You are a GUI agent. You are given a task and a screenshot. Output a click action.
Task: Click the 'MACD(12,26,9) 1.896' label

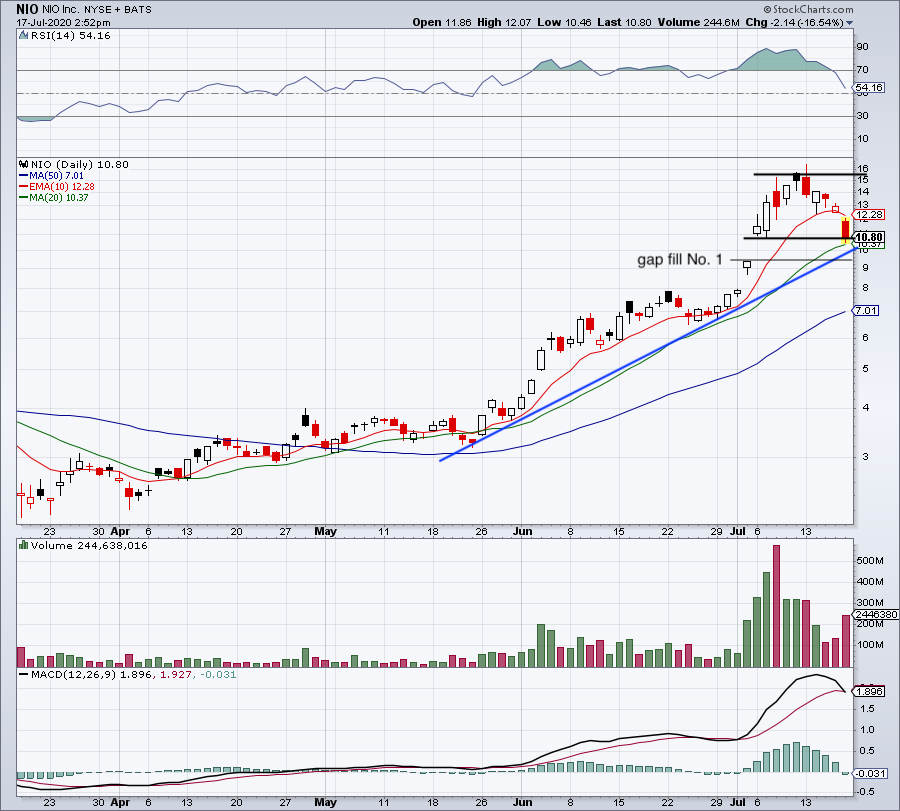click(91, 674)
